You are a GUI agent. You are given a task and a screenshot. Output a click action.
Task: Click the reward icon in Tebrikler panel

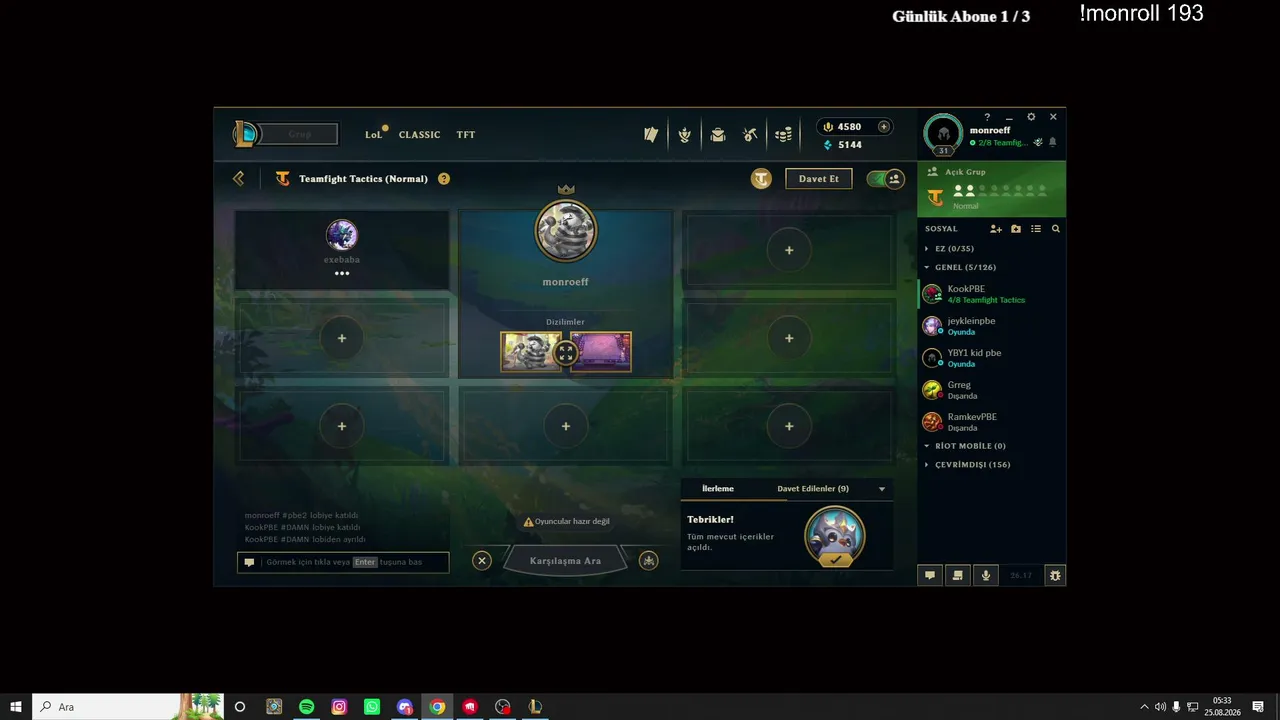[x=835, y=537]
